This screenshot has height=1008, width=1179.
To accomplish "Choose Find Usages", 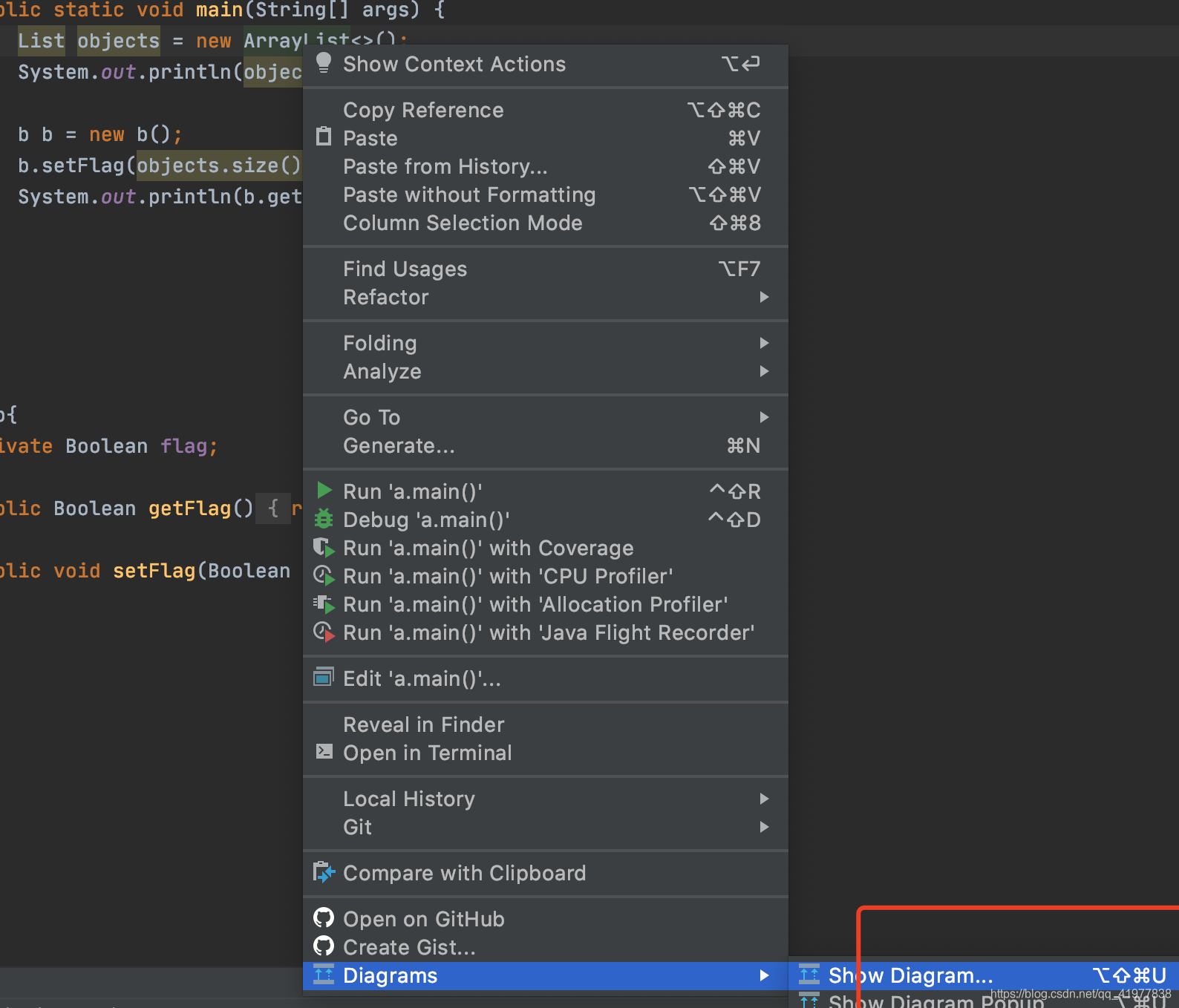I will click(546, 269).
